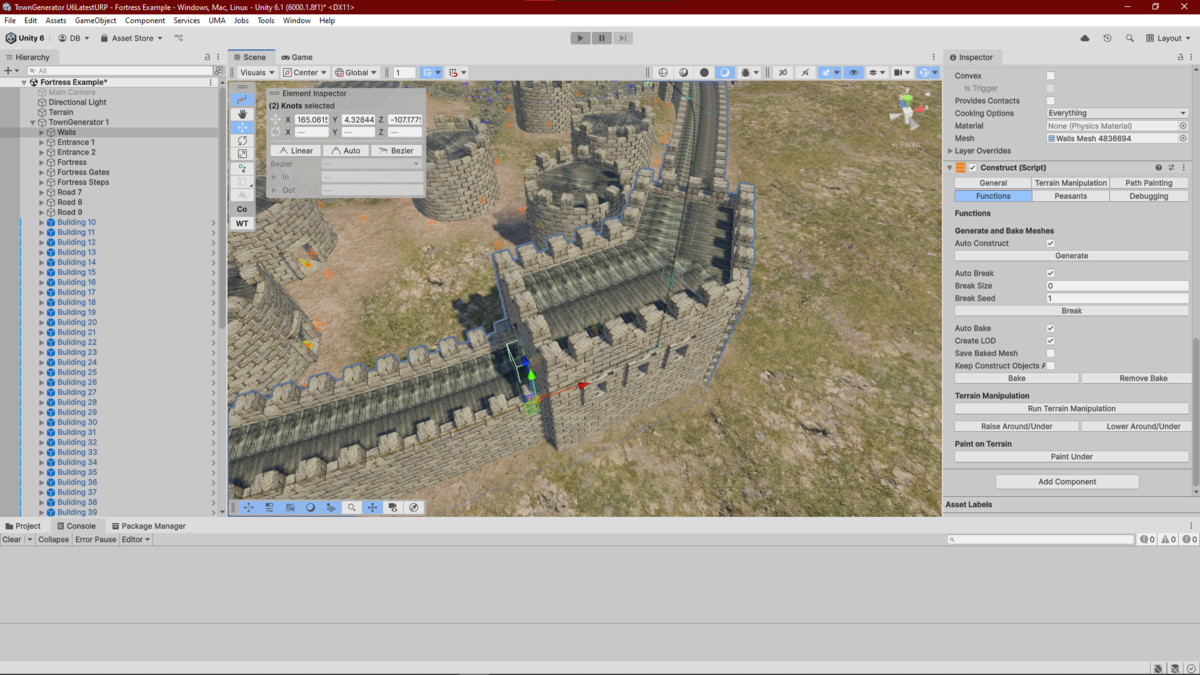The image size is (1200, 675).
Task: Click the Break button
Action: click(x=1071, y=311)
